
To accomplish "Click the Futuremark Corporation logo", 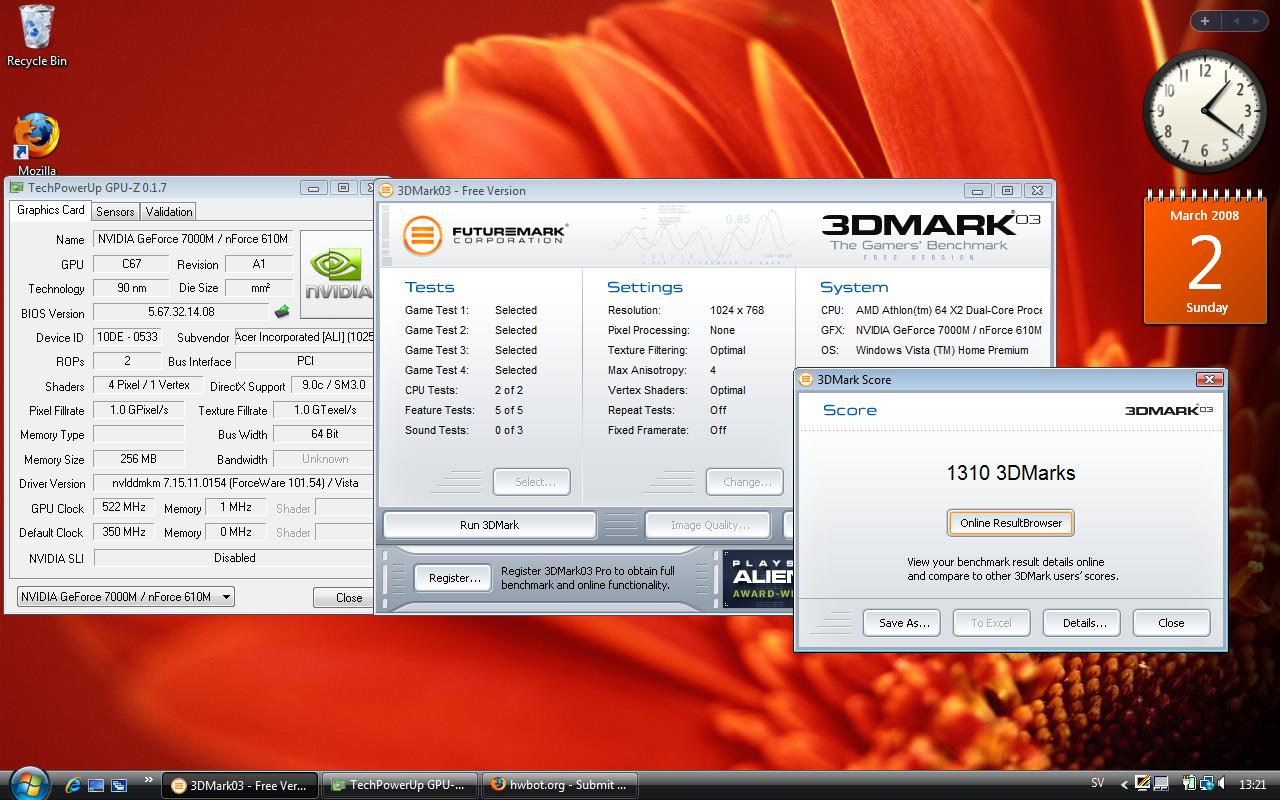I will (x=485, y=235).
